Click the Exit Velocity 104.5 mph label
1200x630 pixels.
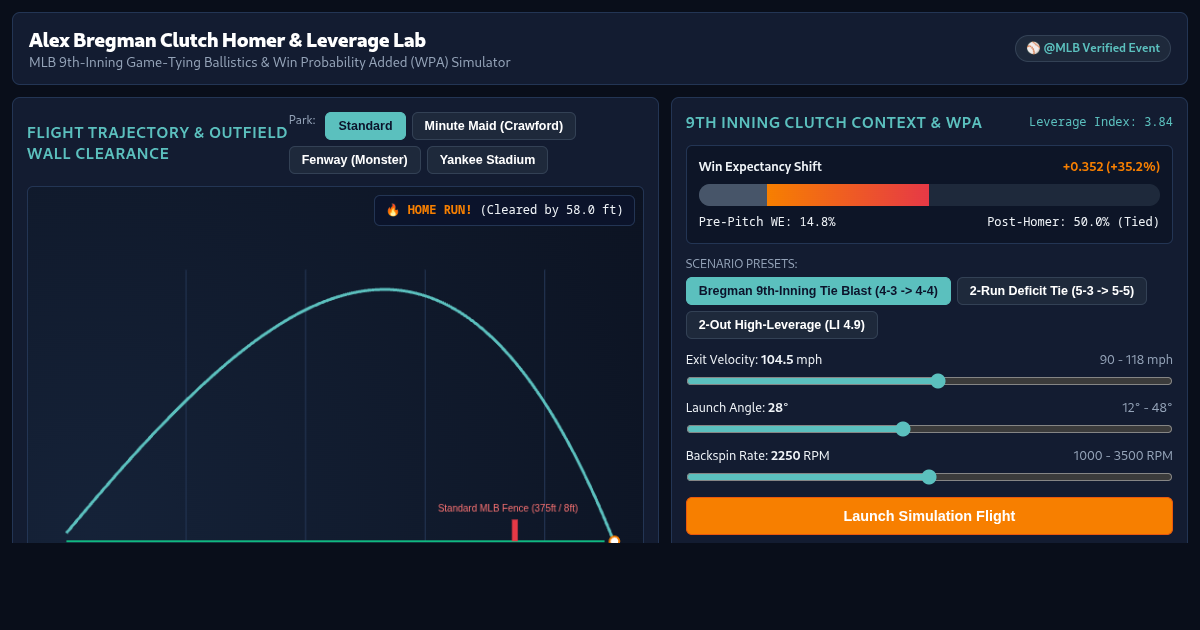[x=754, y=359]
